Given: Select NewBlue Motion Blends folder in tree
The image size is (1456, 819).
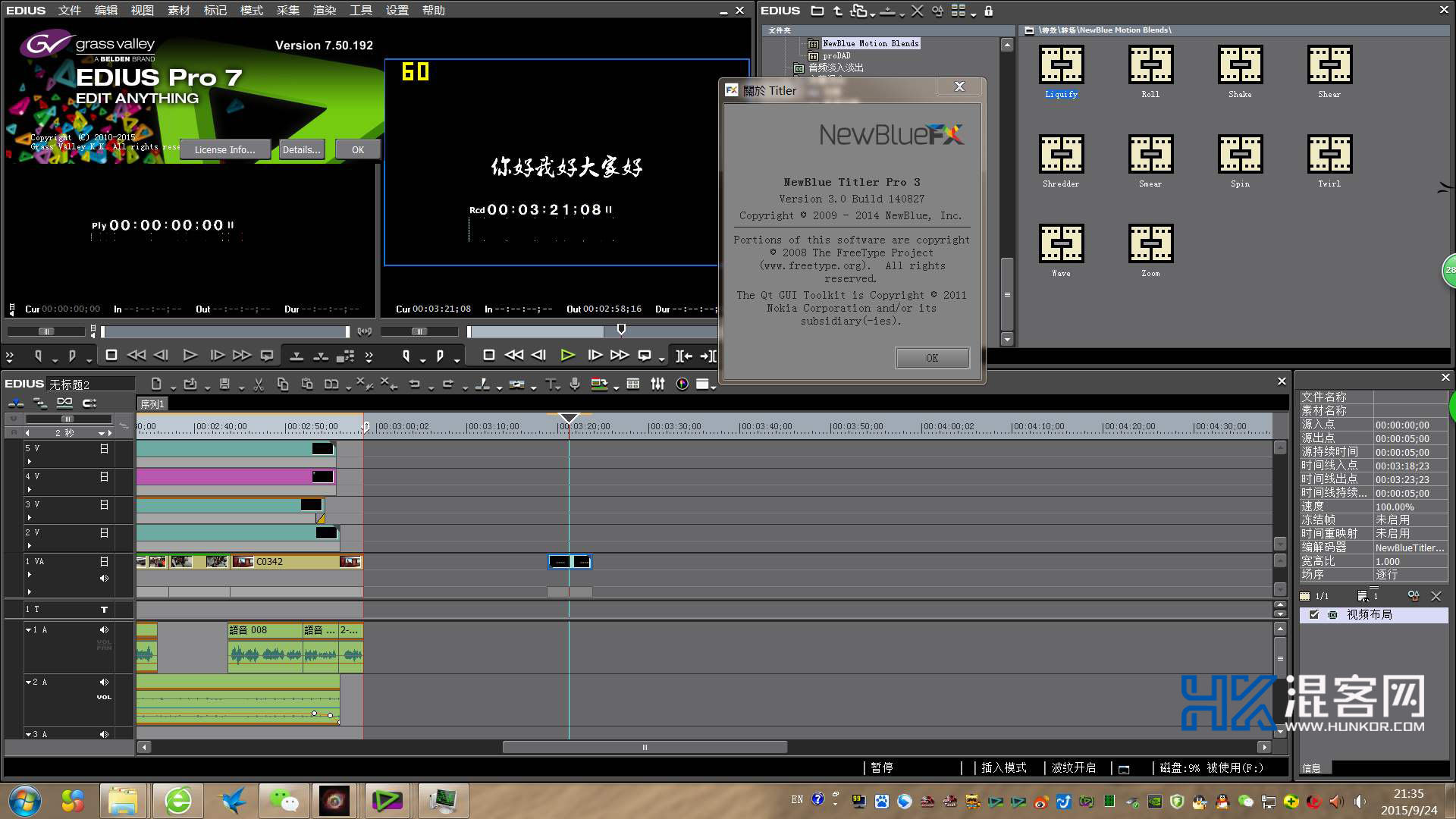Looking at the screenshot, I should [x=870, y=43].
